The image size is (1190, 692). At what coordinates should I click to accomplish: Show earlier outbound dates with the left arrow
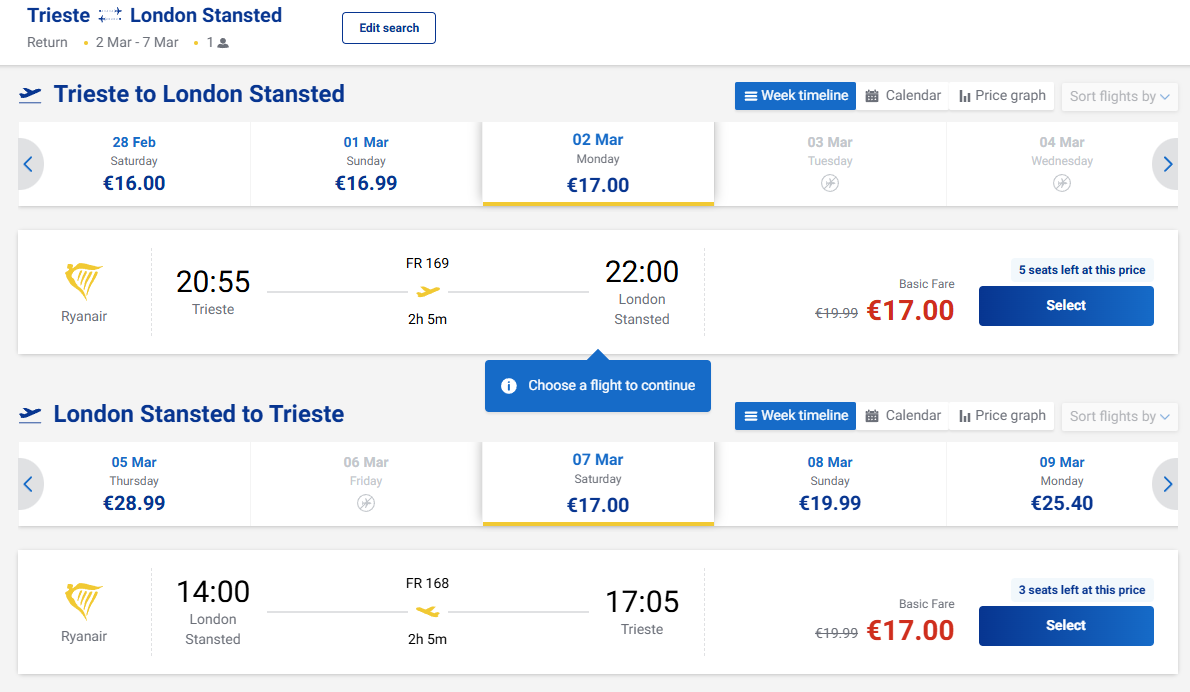point(28,164)
